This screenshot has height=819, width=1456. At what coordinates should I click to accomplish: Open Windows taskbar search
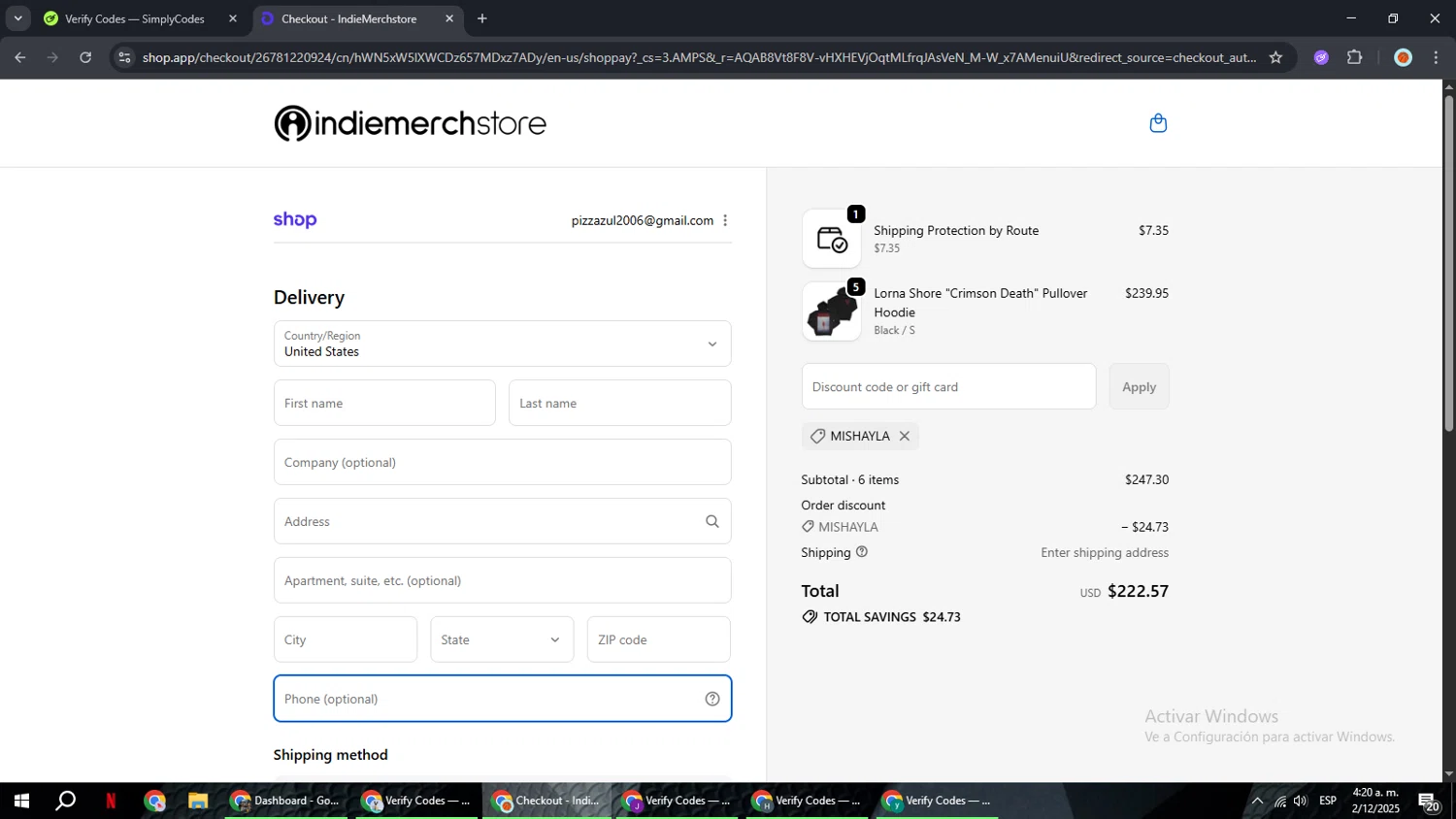click(65, 801)
